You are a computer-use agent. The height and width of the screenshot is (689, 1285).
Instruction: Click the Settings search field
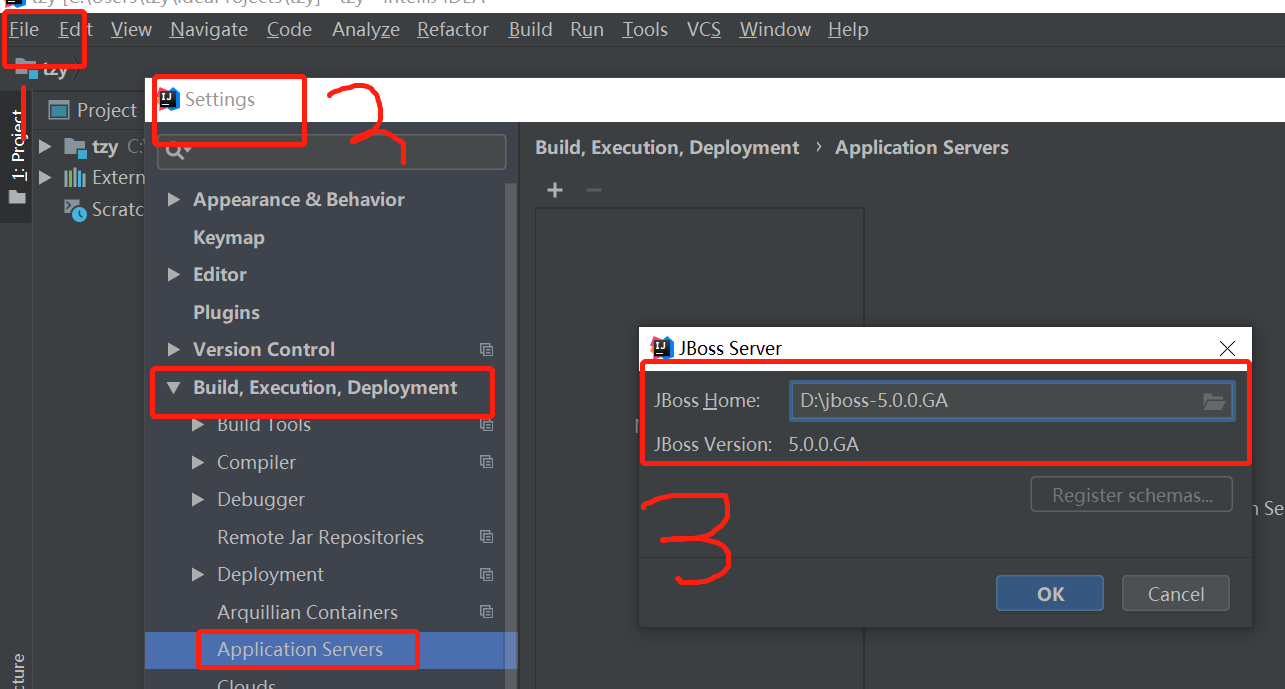tap(331, 152)
